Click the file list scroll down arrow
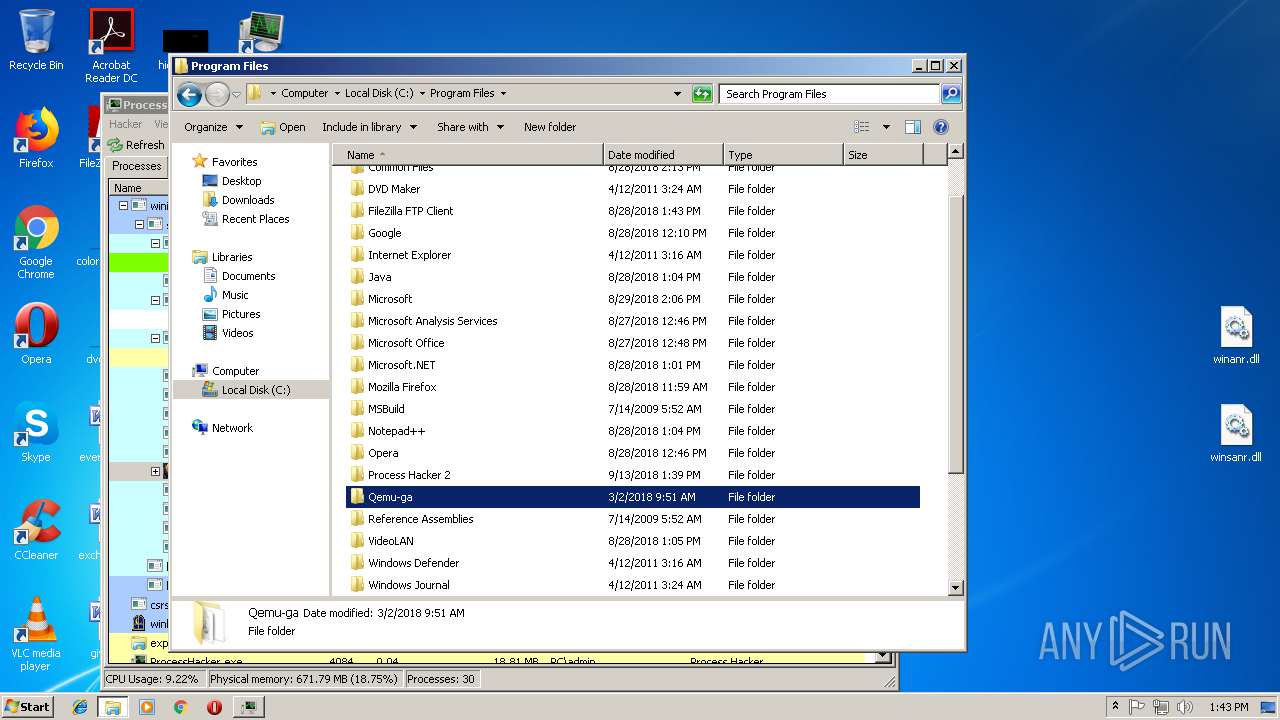Image resolution: width=1280 pixels, height=720 pixels. point(955,588)
